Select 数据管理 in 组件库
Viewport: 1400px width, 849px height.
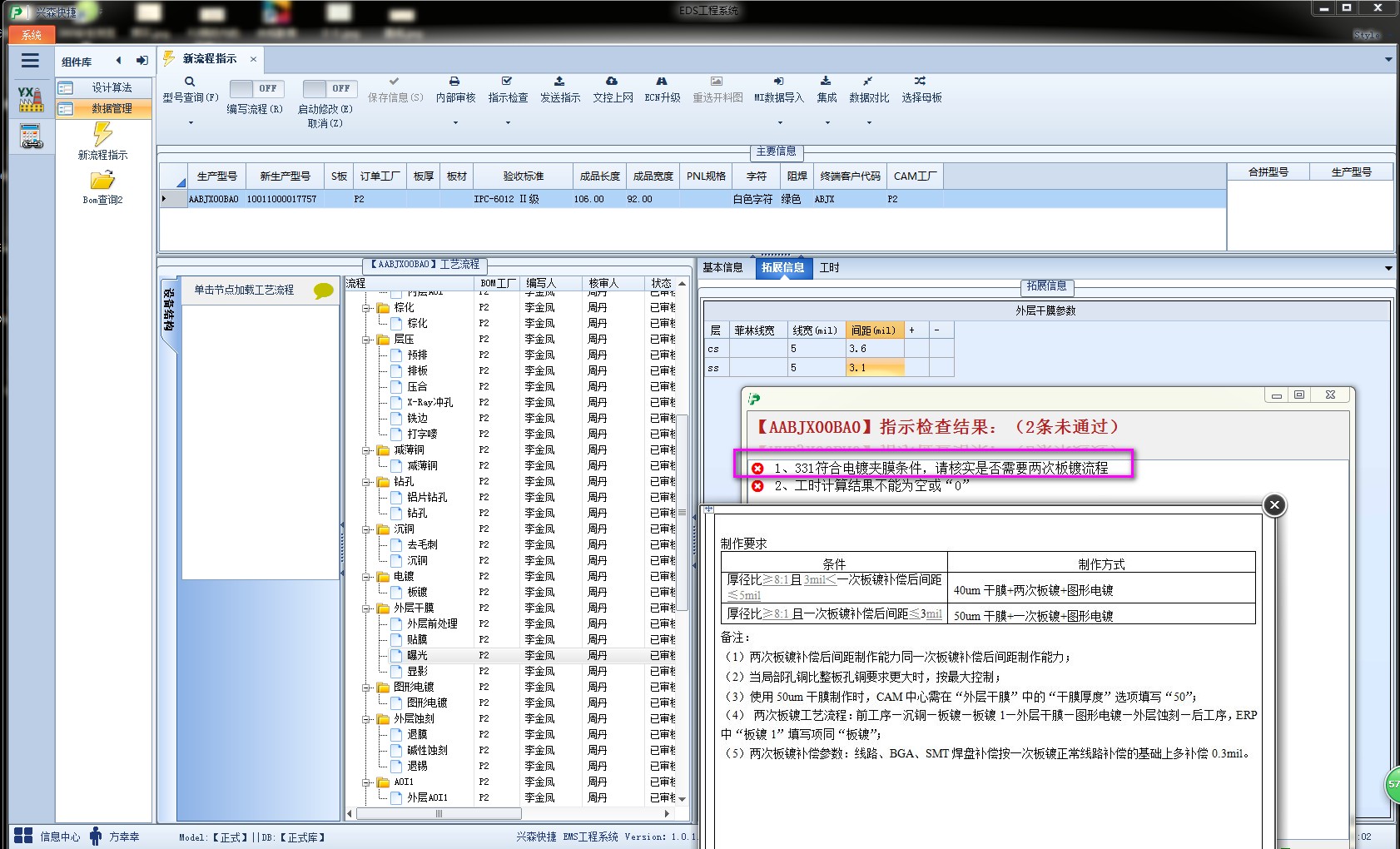(105, 108)
